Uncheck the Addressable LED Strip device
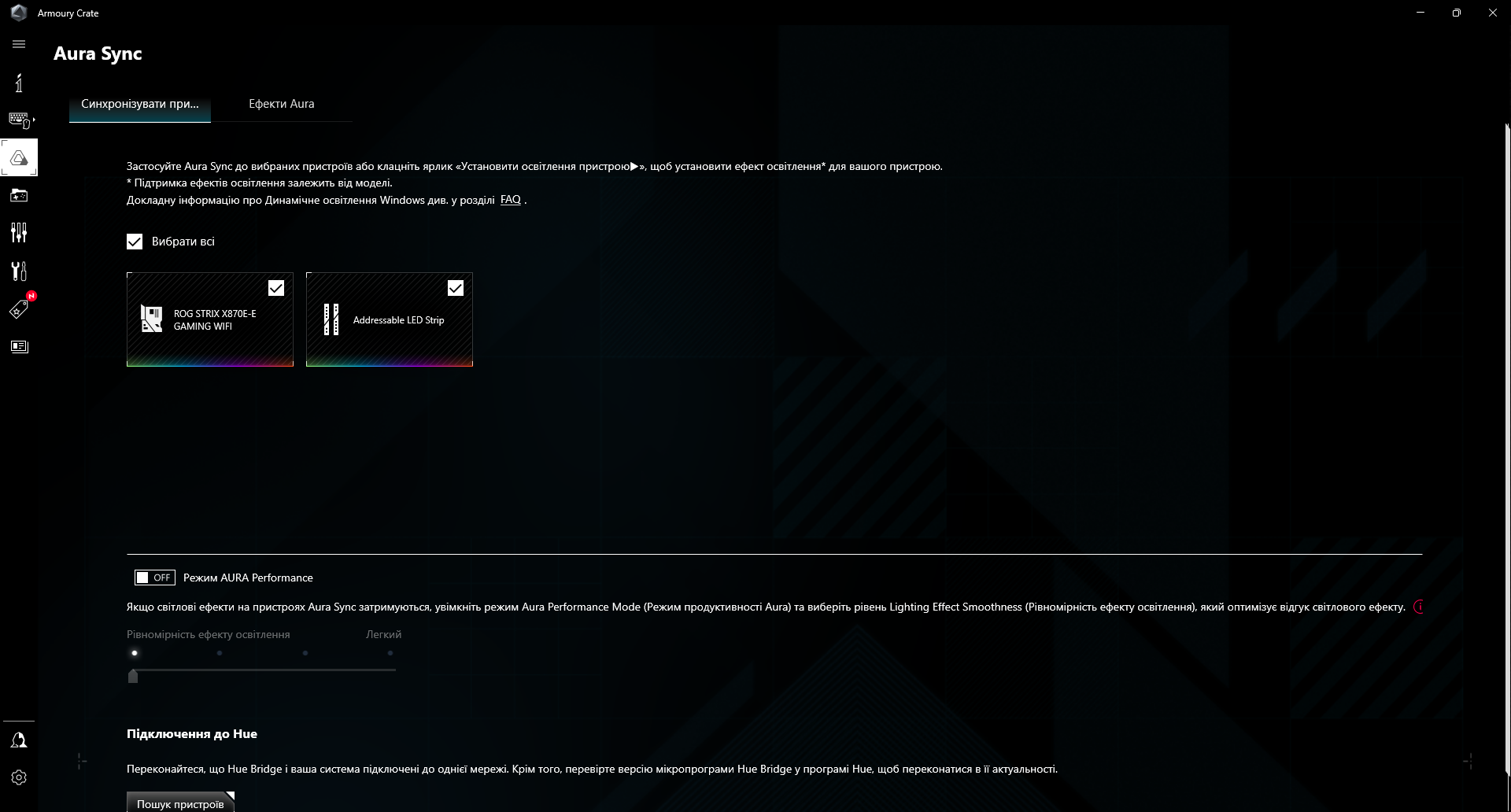1511x812 pixels. point(456,287)
